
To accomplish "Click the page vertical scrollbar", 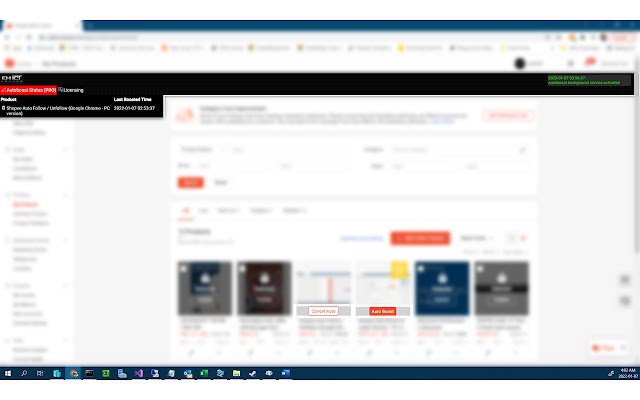I will click(637, 155).
